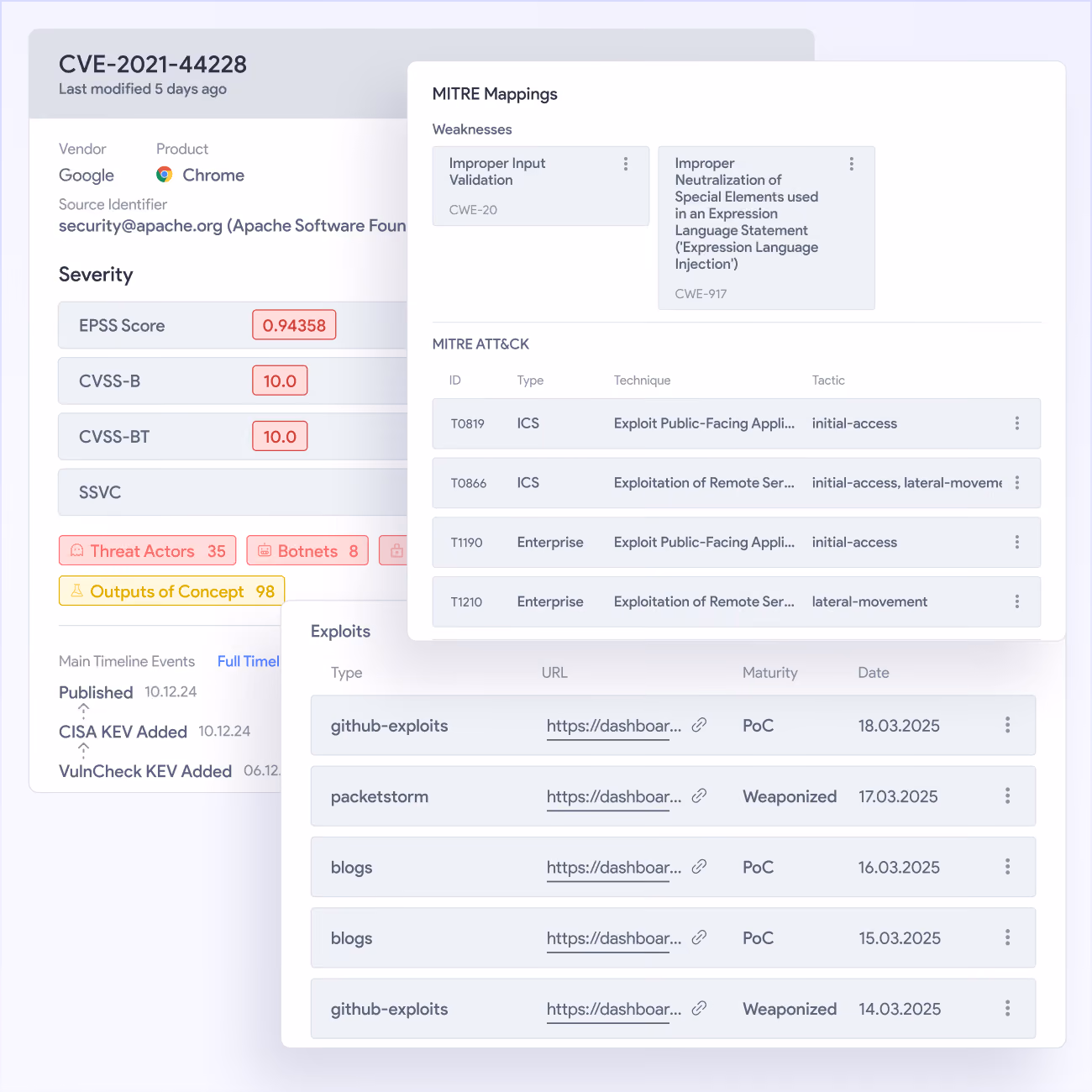Open menu for github-exploits 14.03.2025 row
Viewport: 1092px width, 1092px height.
click(x=1007, y=1008)
